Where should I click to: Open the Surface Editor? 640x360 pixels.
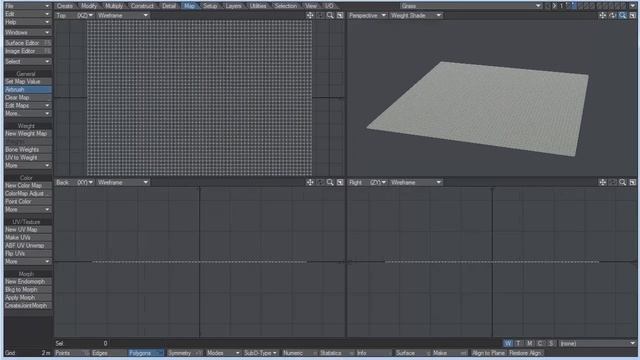click(28, 43)
